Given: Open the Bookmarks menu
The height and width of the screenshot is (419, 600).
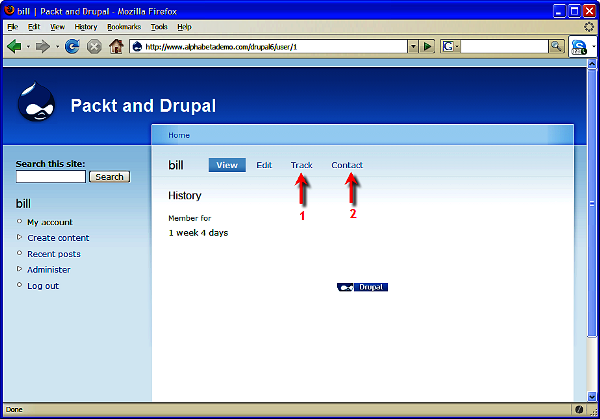Looking at the screenshot, I should tap(124, 27).
